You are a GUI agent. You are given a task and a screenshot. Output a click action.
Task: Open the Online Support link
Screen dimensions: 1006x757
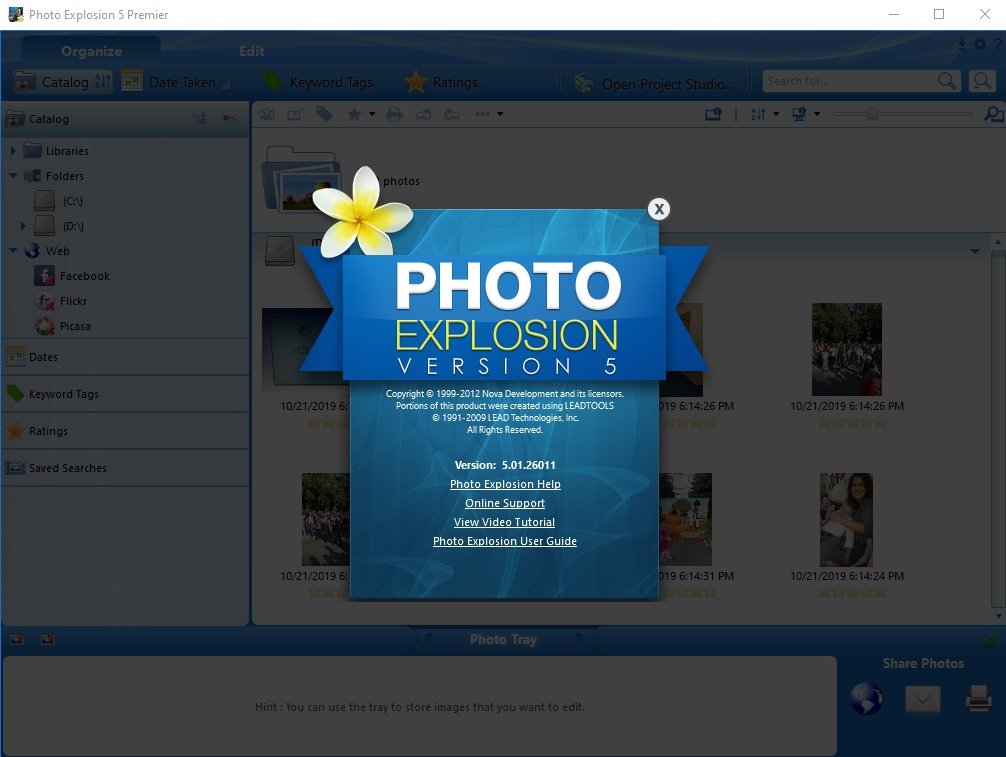(x=505, y=504)
